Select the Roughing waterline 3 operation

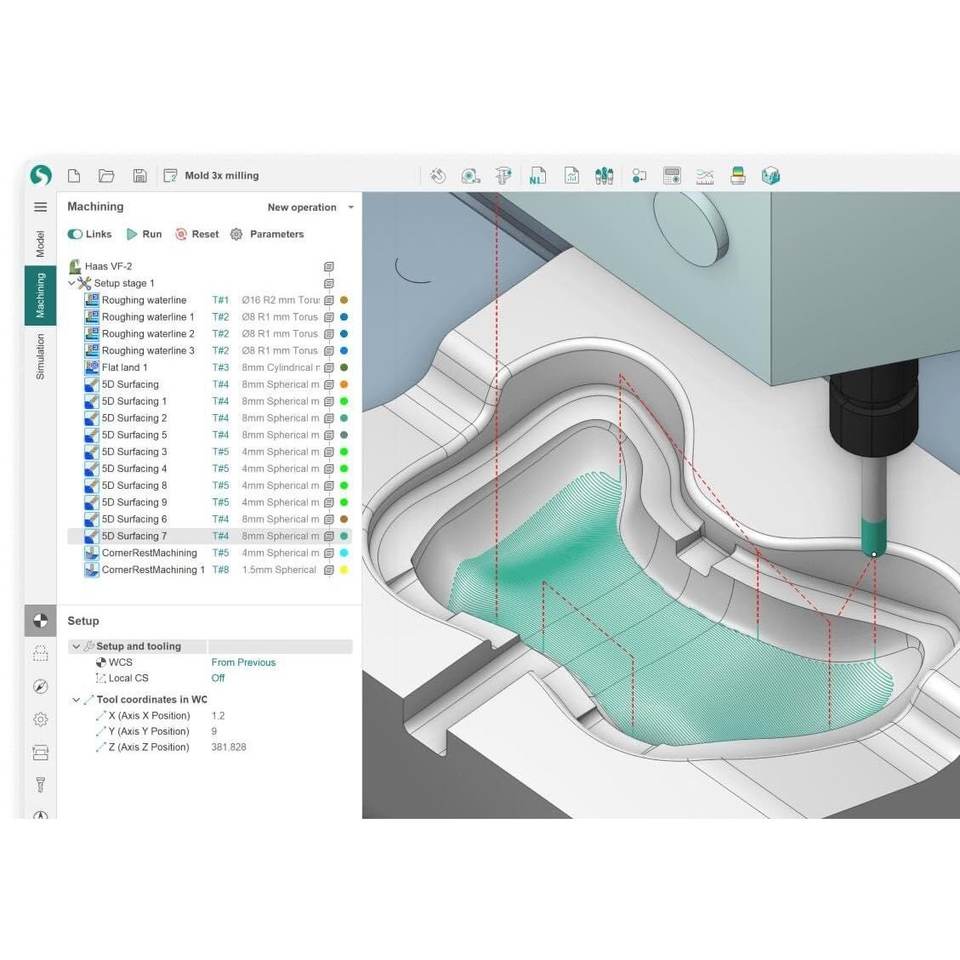(148, 351)
